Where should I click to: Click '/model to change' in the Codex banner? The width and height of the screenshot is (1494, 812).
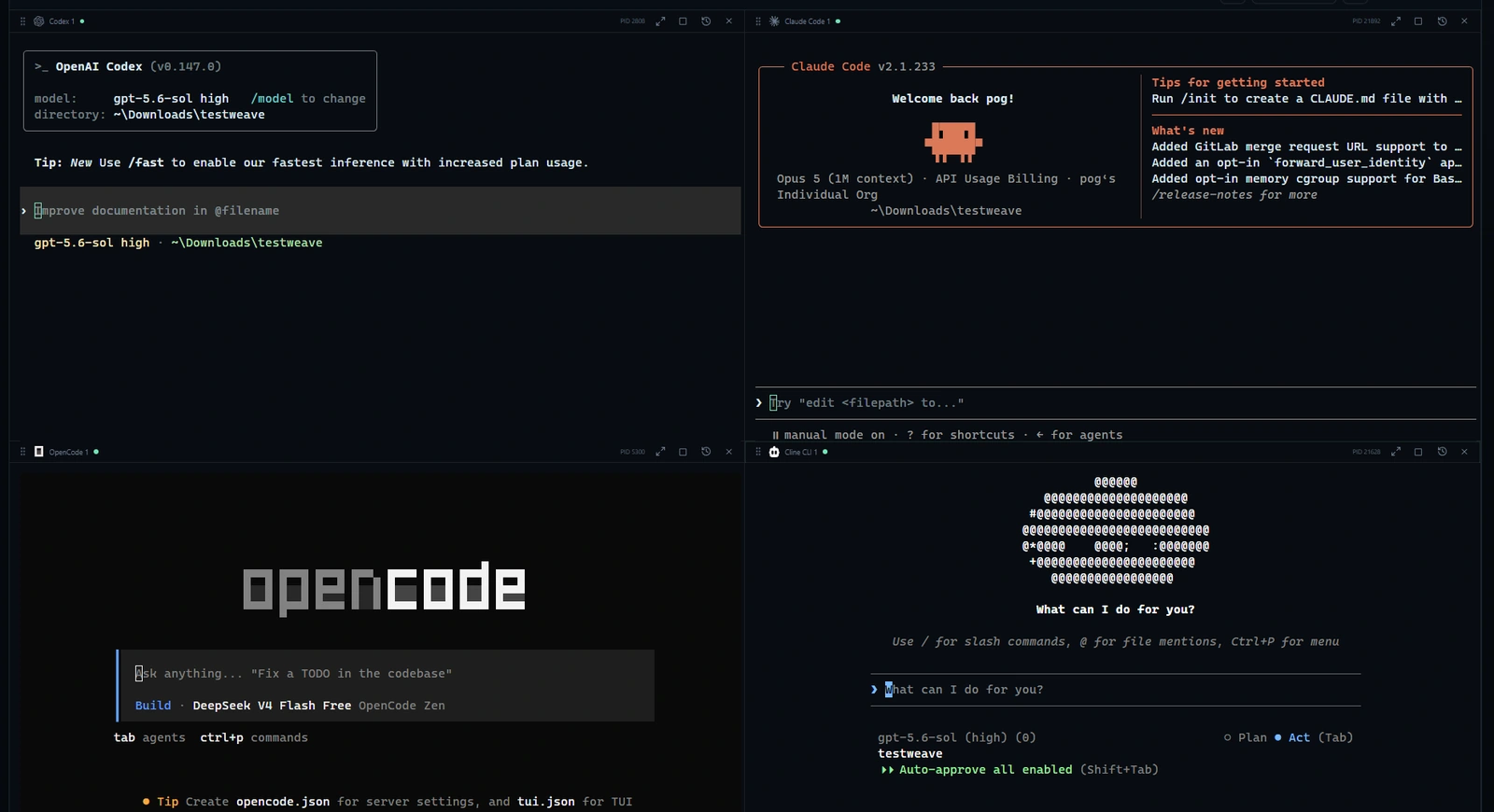[308, 98]
